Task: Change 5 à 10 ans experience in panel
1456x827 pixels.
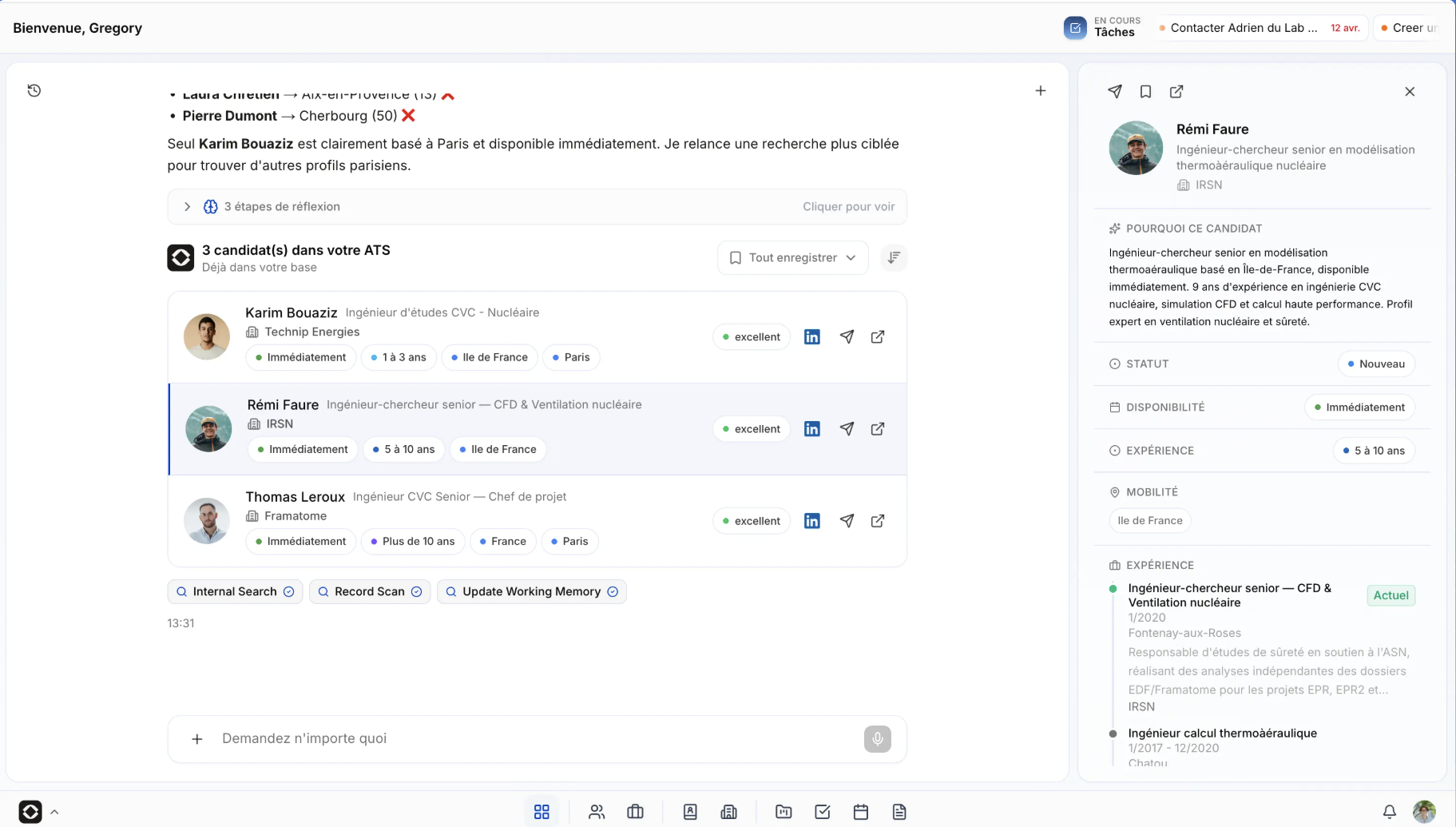Action: coord(1373,451)
